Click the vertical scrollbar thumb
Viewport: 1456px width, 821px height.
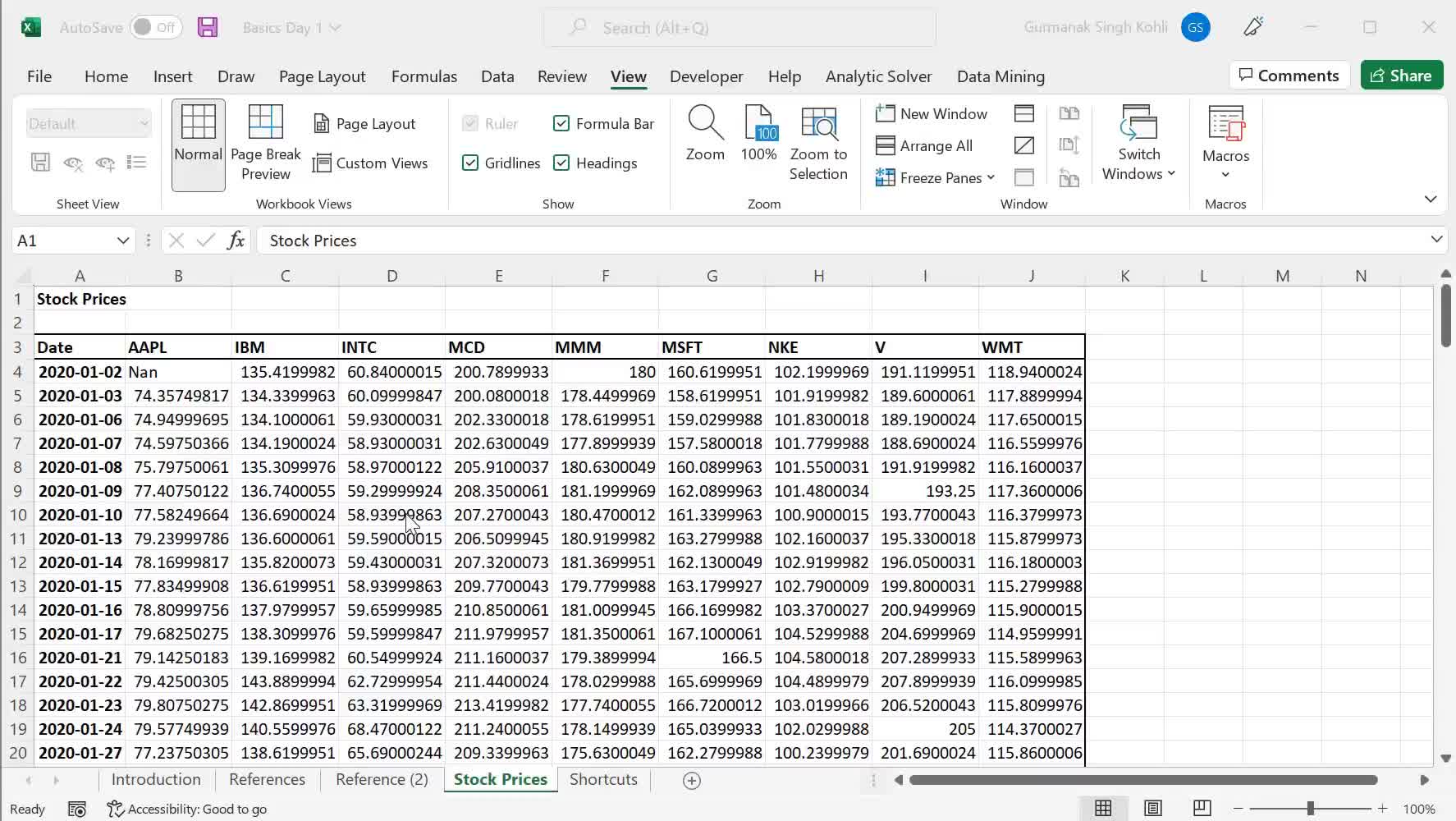(x=1446, y=314)
